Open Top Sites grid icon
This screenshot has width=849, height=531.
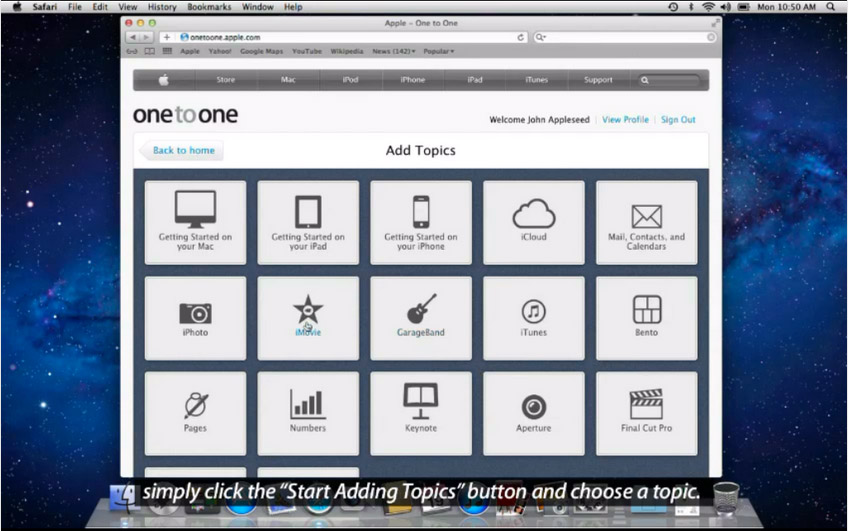(x=167, y=51)
